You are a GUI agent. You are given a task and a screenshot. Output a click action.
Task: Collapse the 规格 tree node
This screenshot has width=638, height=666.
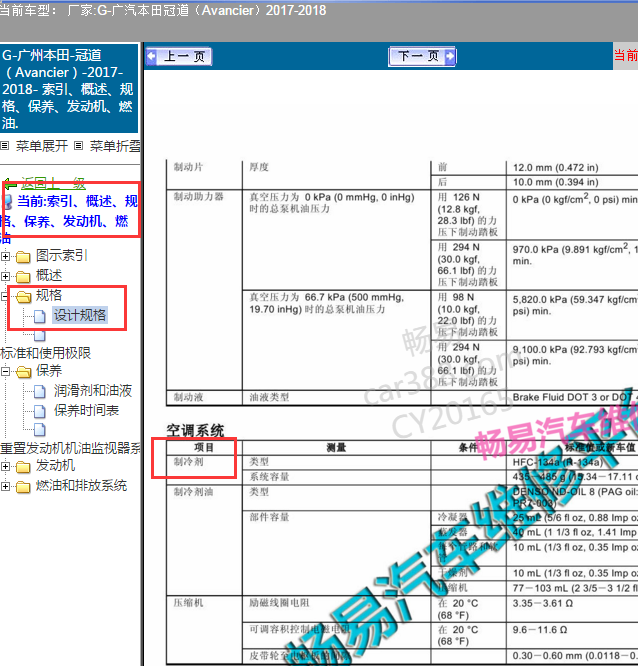pyautogui.click(x=4, y=296)
